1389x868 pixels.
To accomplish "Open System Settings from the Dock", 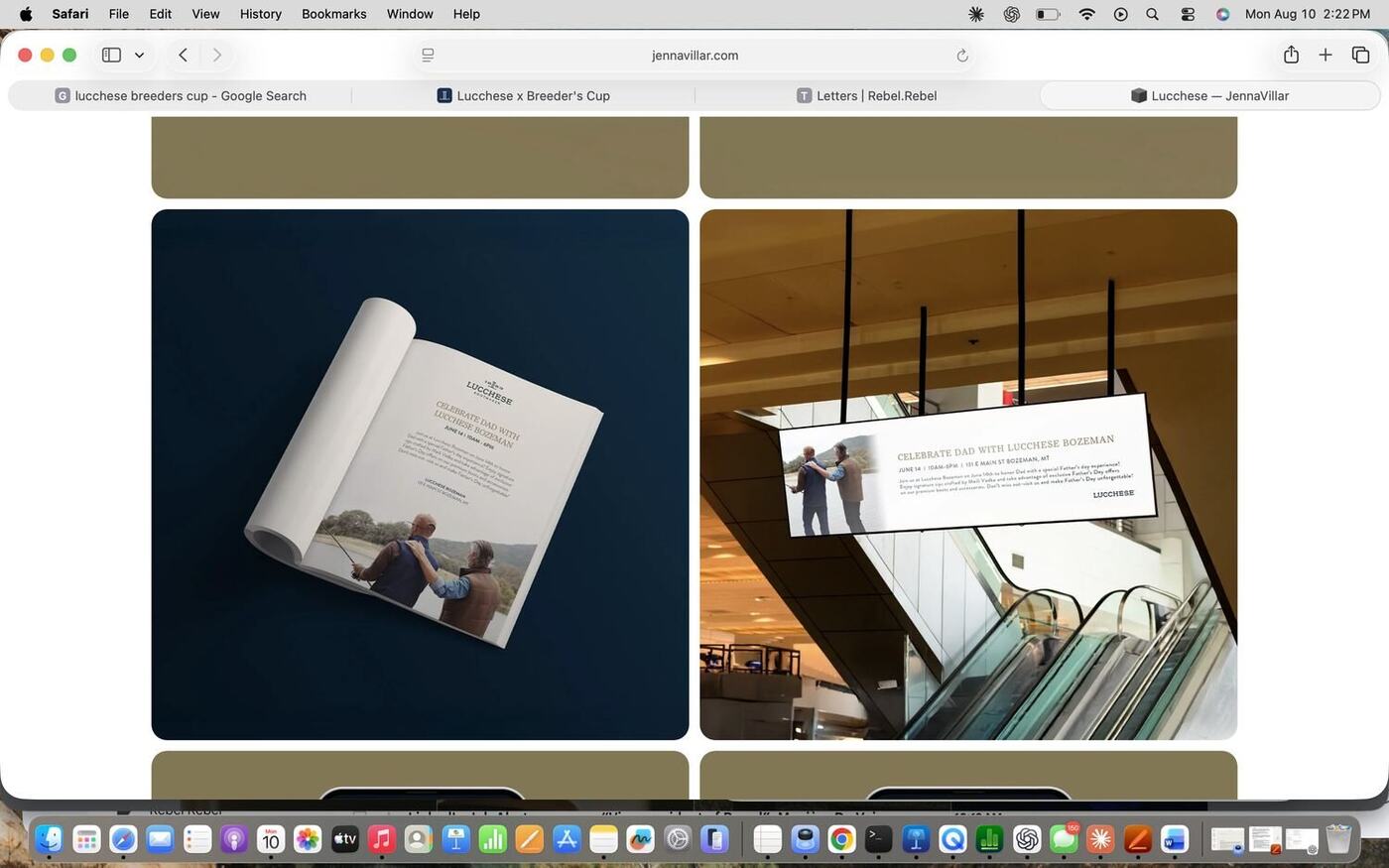I will (678, 840).
